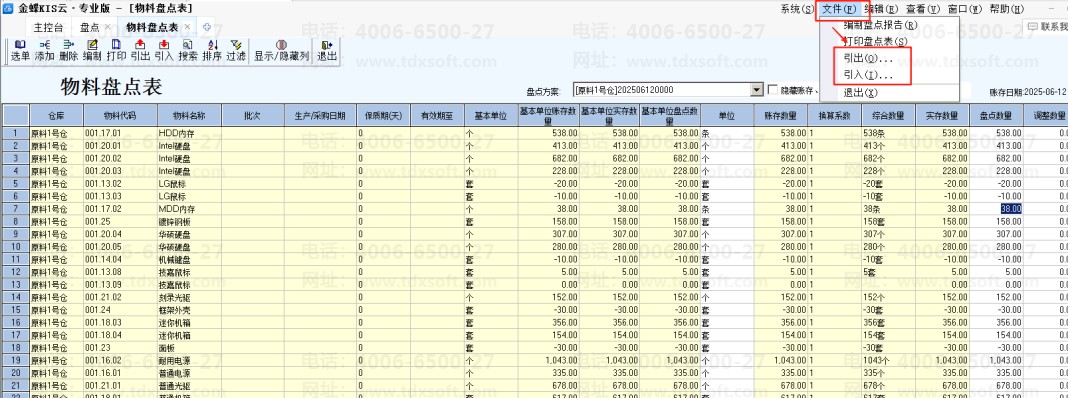Click the 换算系数 column header

834,116
